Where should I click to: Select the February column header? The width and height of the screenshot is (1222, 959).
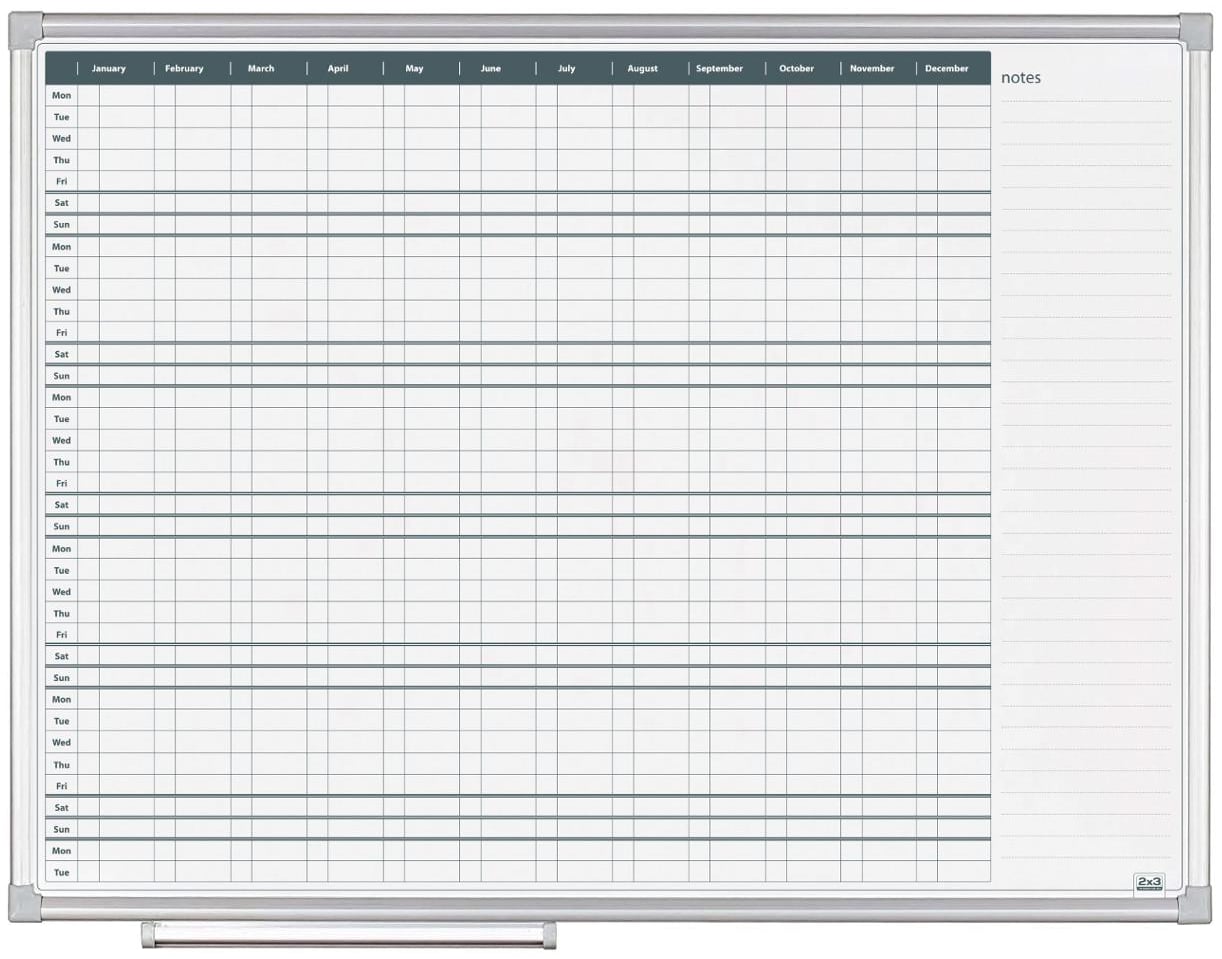pos(184,69)
